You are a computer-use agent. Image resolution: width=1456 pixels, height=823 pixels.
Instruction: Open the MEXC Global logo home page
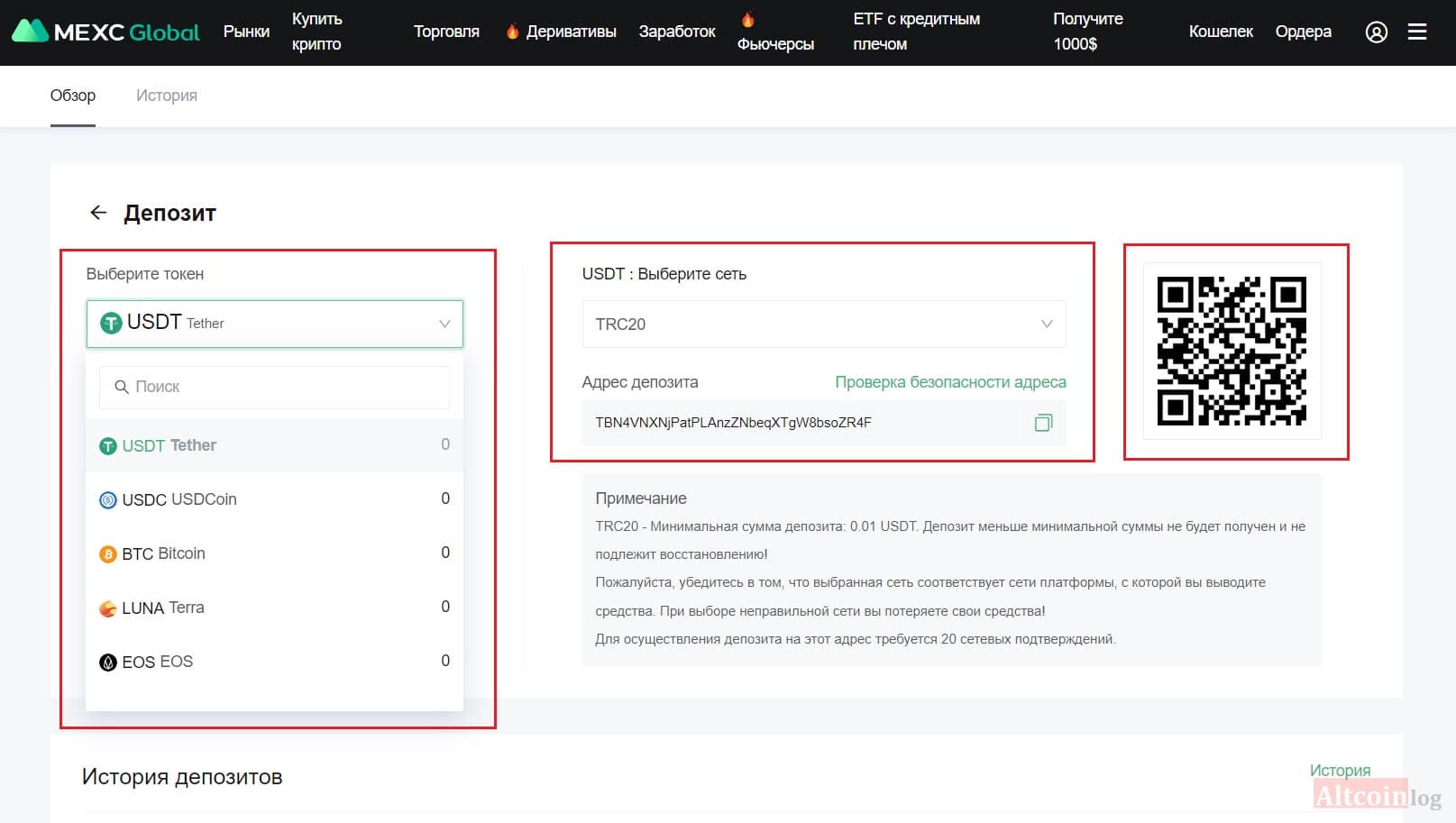point(105,32)
